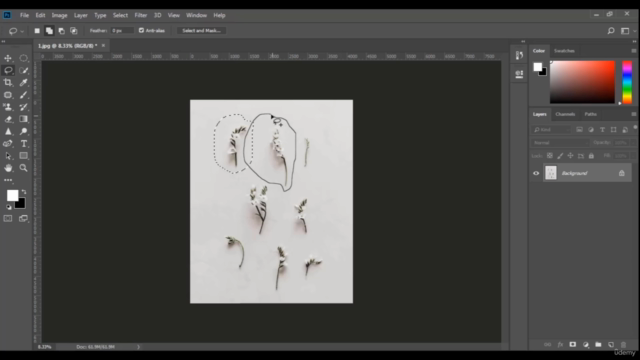Add a layer style (fx)
The image size is (640, 360).
[560, 345]
